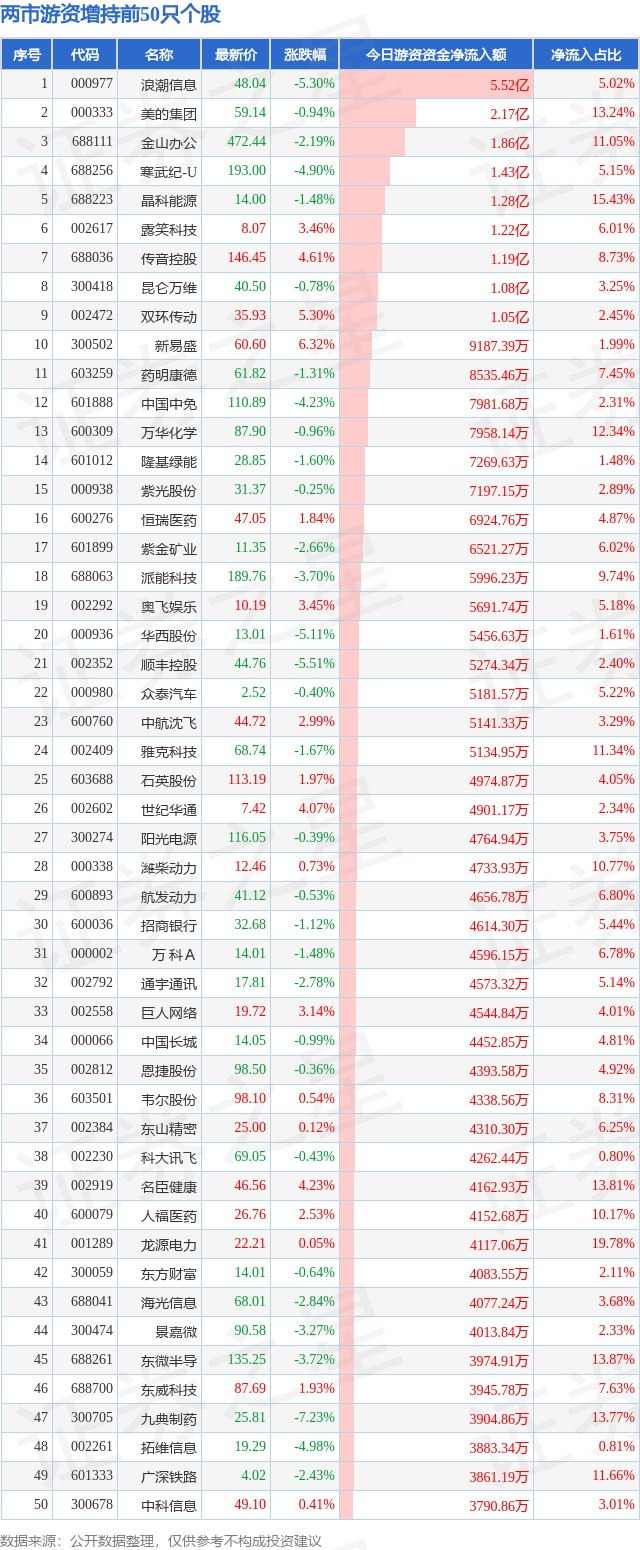Select stock name 药明康德
The image size is (640, 1550).
(x=170, y=375)
